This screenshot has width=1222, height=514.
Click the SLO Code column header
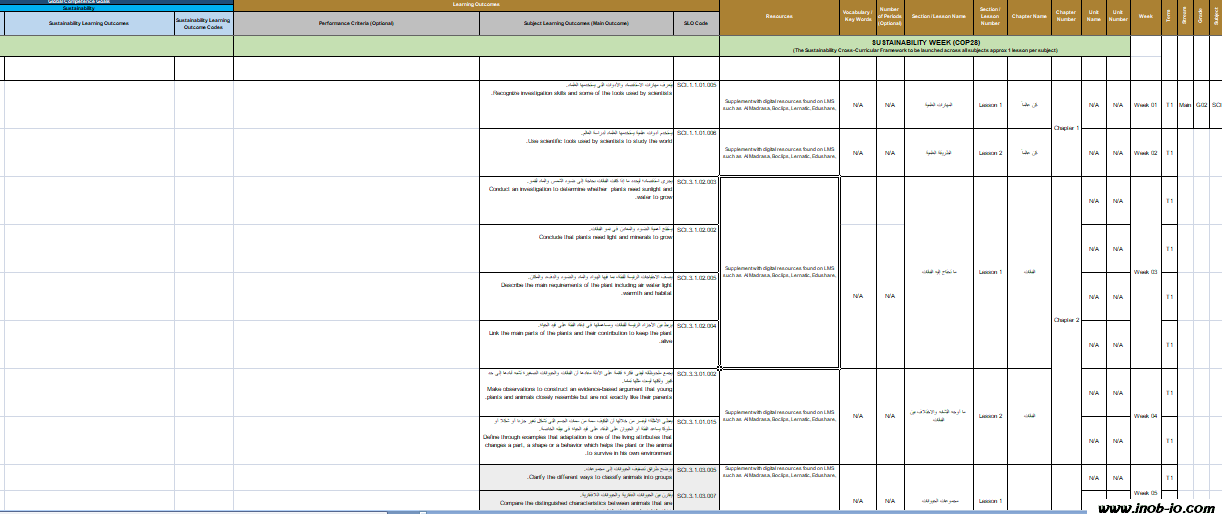(697, 21)
